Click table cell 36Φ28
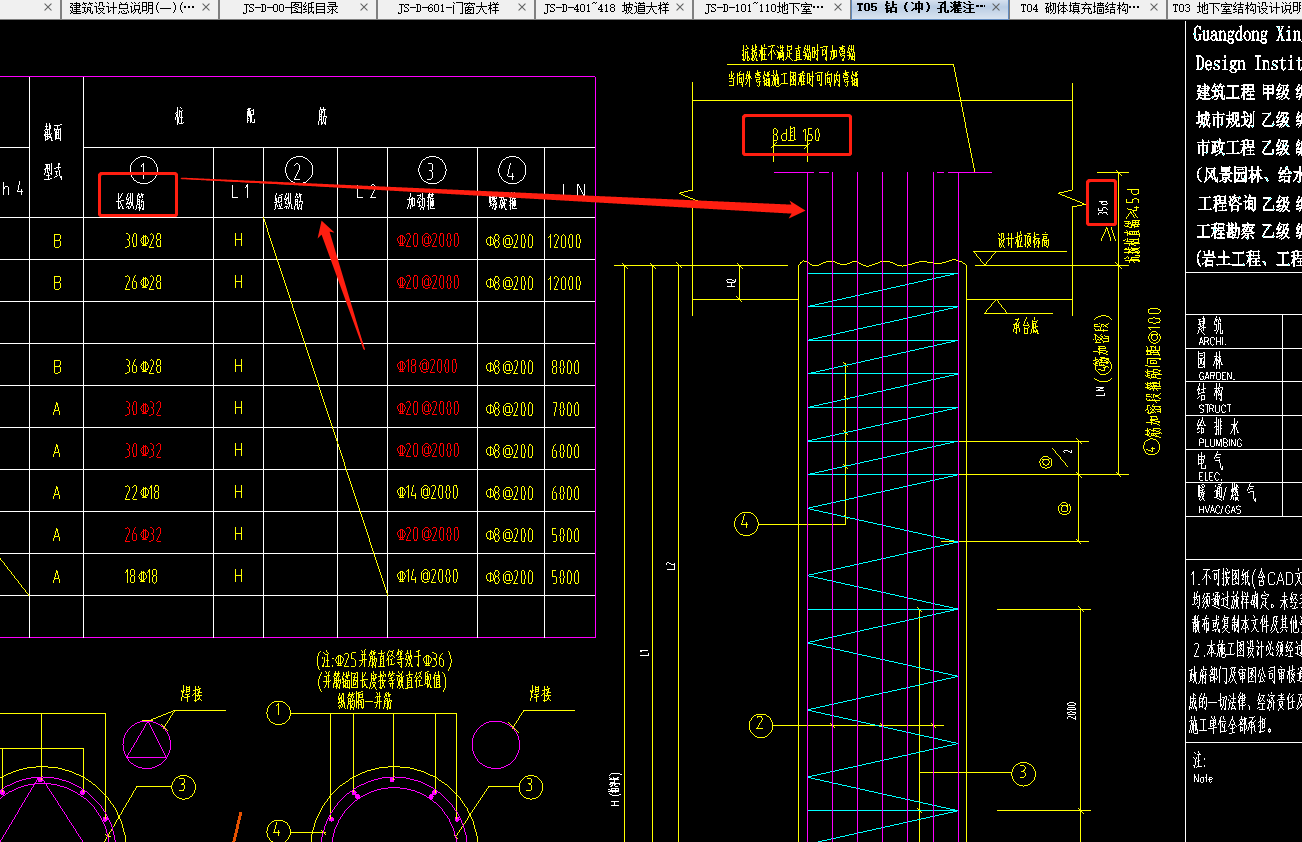The image size is (1302, 842). click(143, 367)
